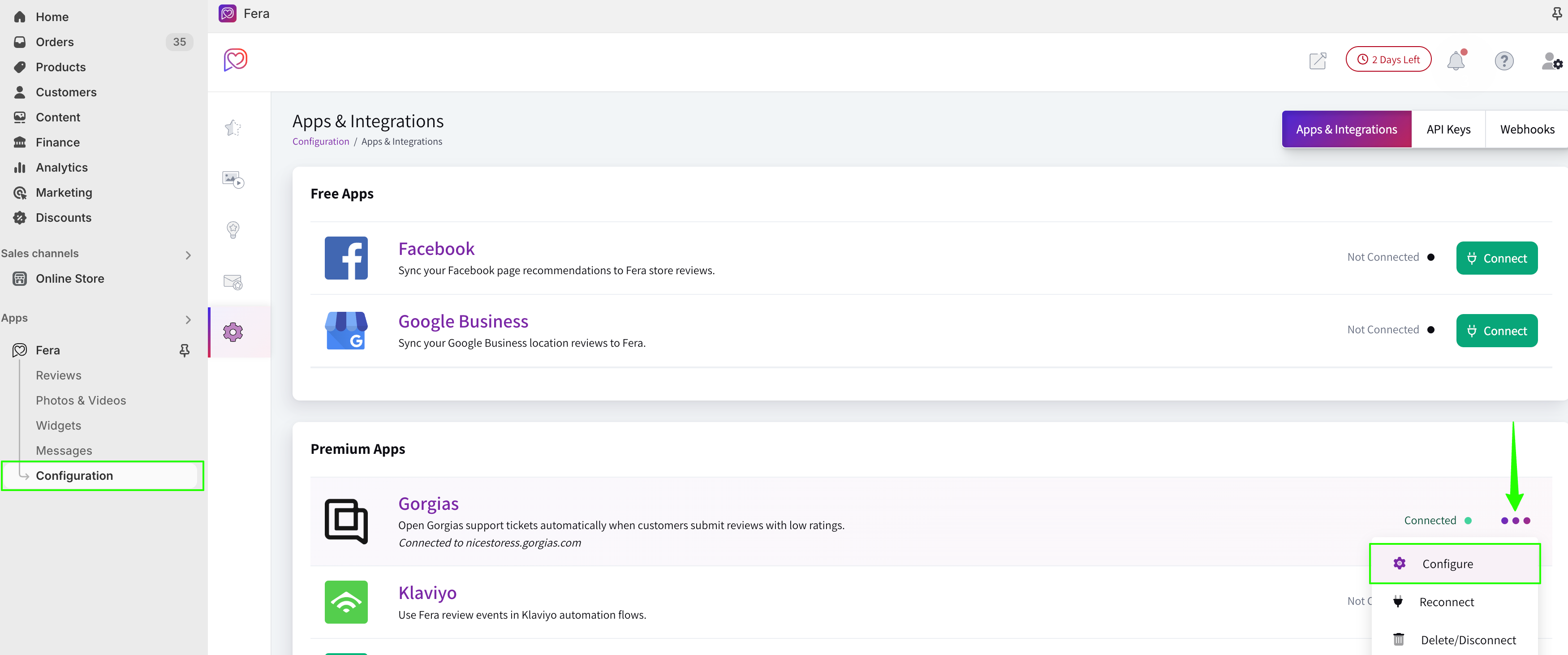Open the user account settings icon
This screenshot has height=655, width=1568.
click(1552, 61)
